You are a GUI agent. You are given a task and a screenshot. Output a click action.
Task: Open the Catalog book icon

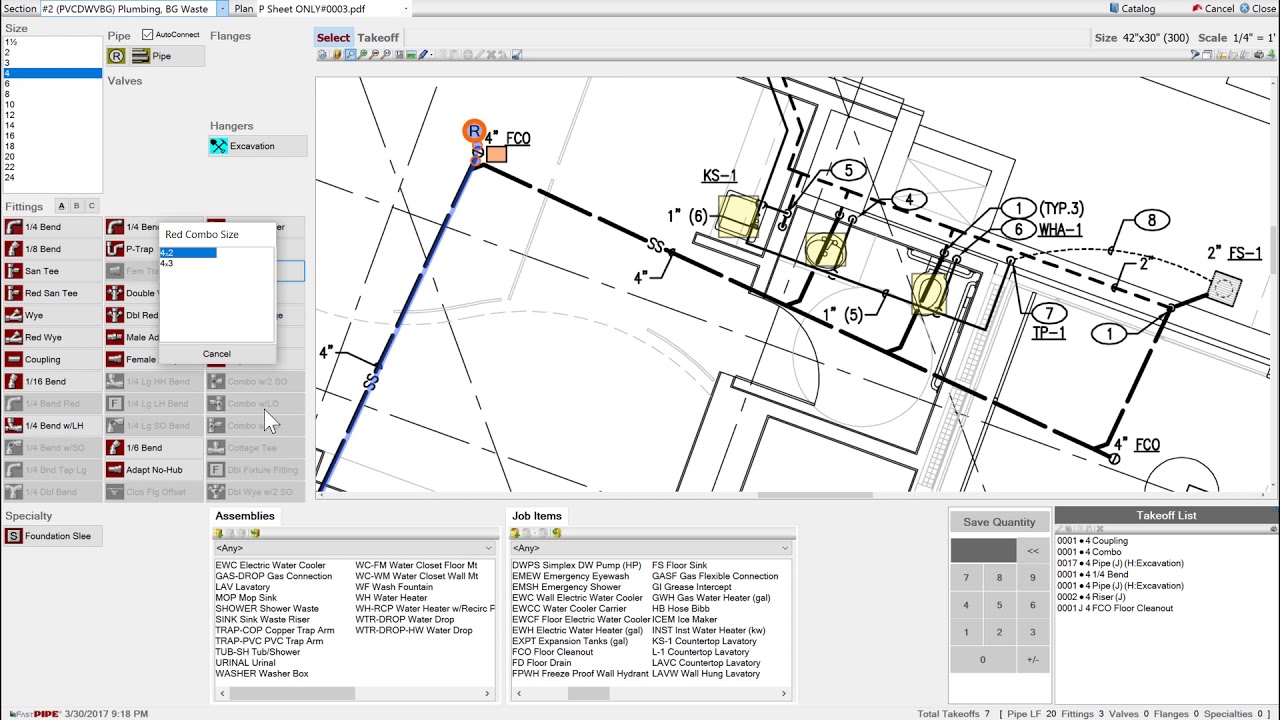[1114, 8]
